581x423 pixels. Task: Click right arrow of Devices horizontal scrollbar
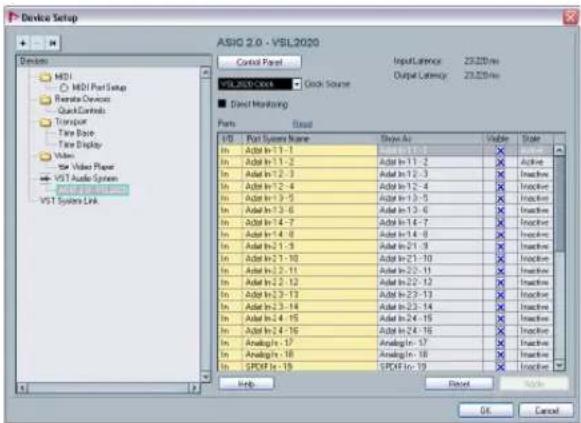tap(194, 388)
